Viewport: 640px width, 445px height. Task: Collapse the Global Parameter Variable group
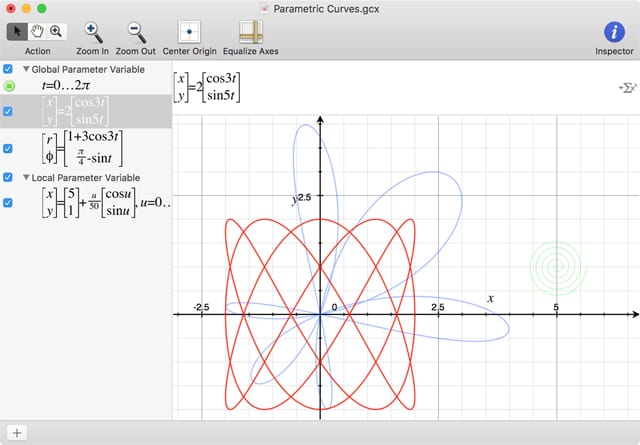click(x=26, y=69)
